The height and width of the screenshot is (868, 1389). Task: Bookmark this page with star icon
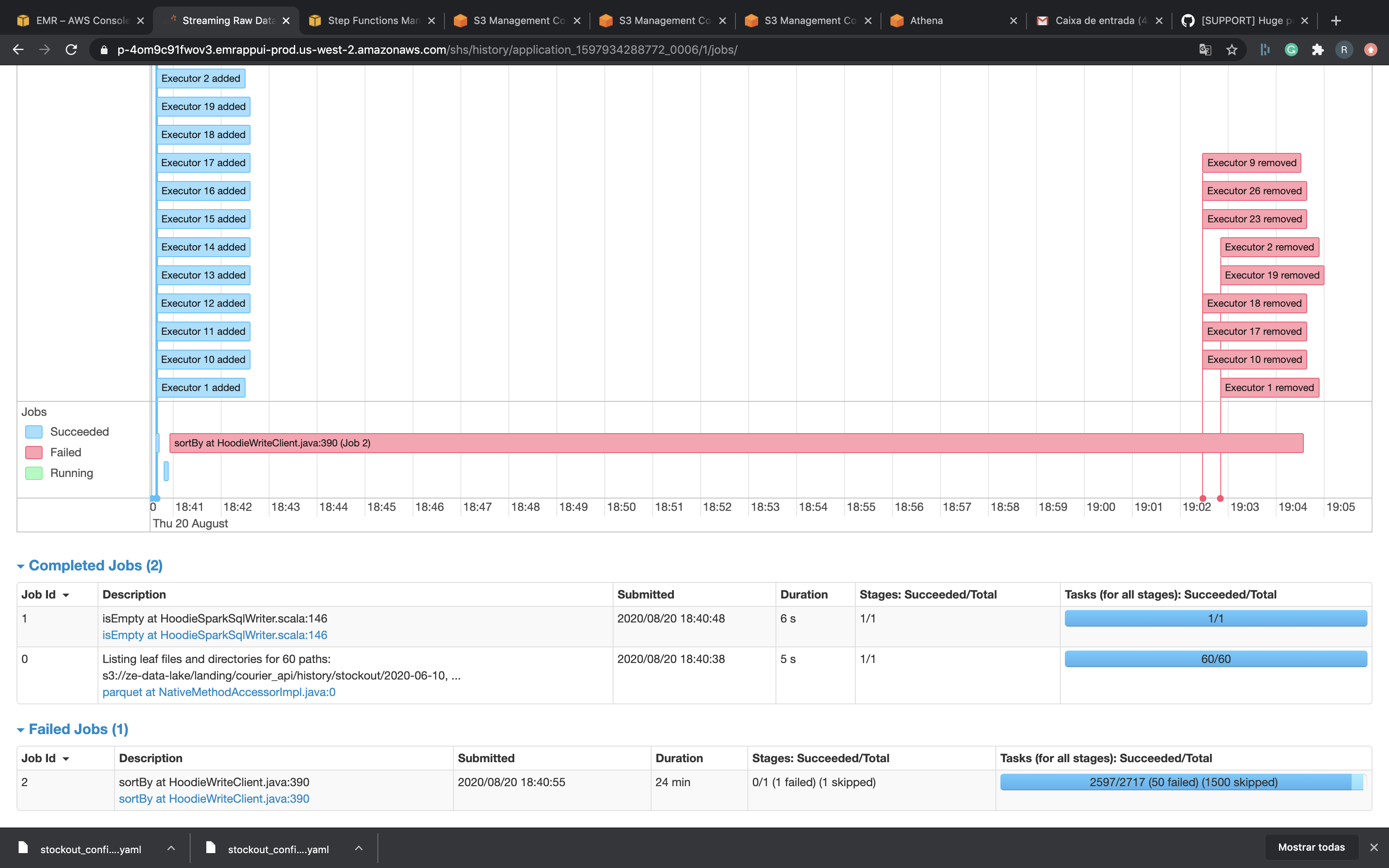[x=1232, y=50]
